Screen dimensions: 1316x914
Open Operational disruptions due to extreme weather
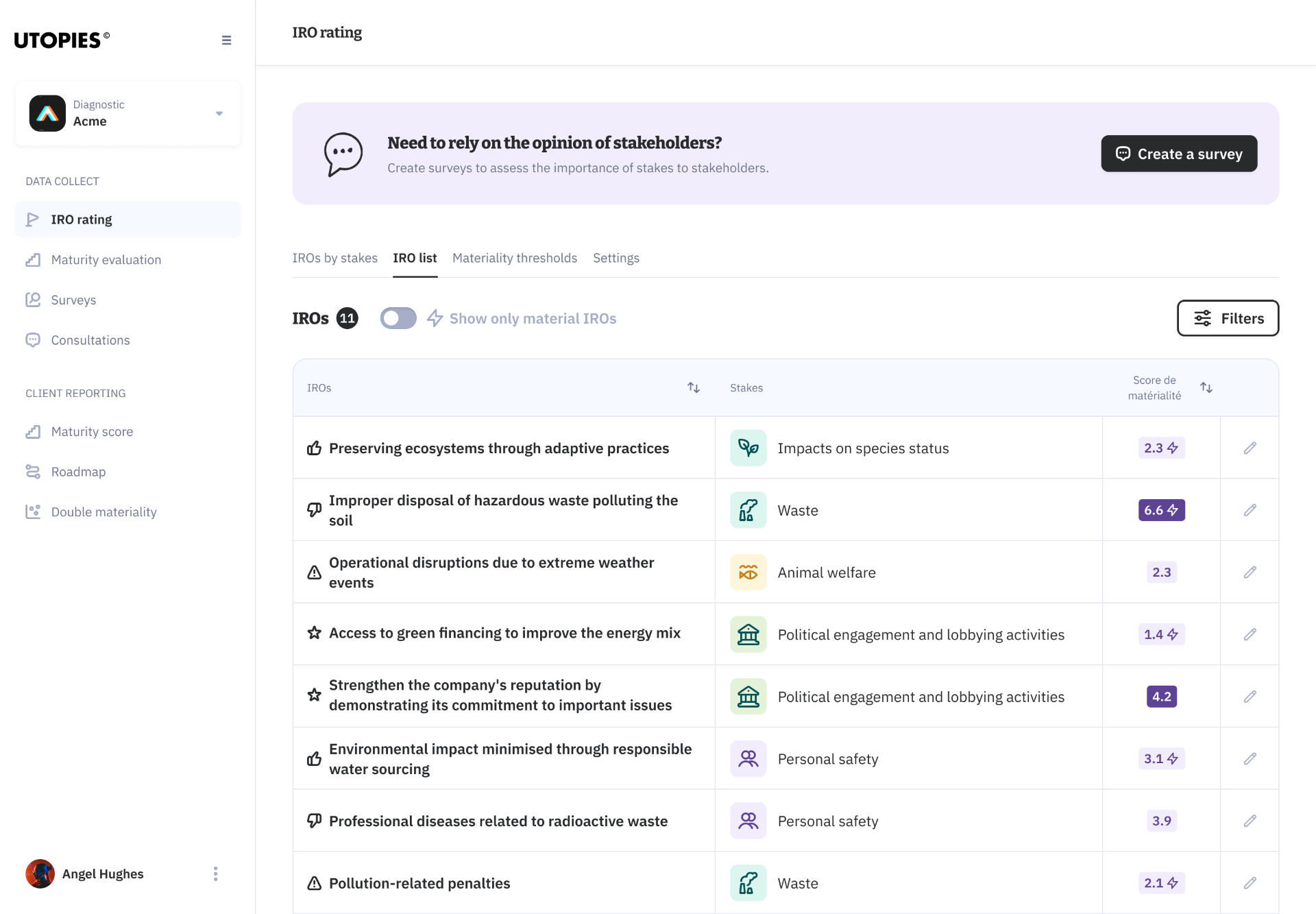point(491,573)
